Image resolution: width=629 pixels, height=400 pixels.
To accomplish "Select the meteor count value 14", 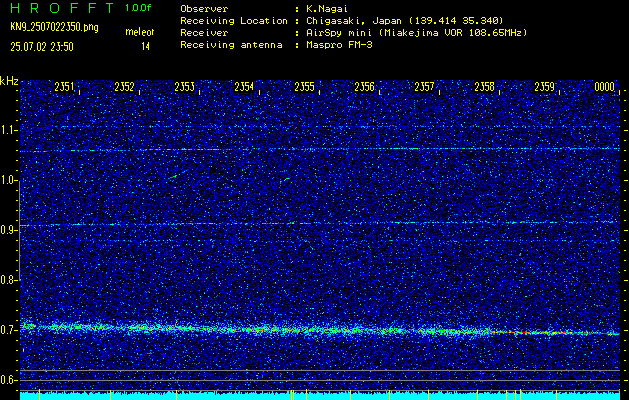I will point(145,47).
